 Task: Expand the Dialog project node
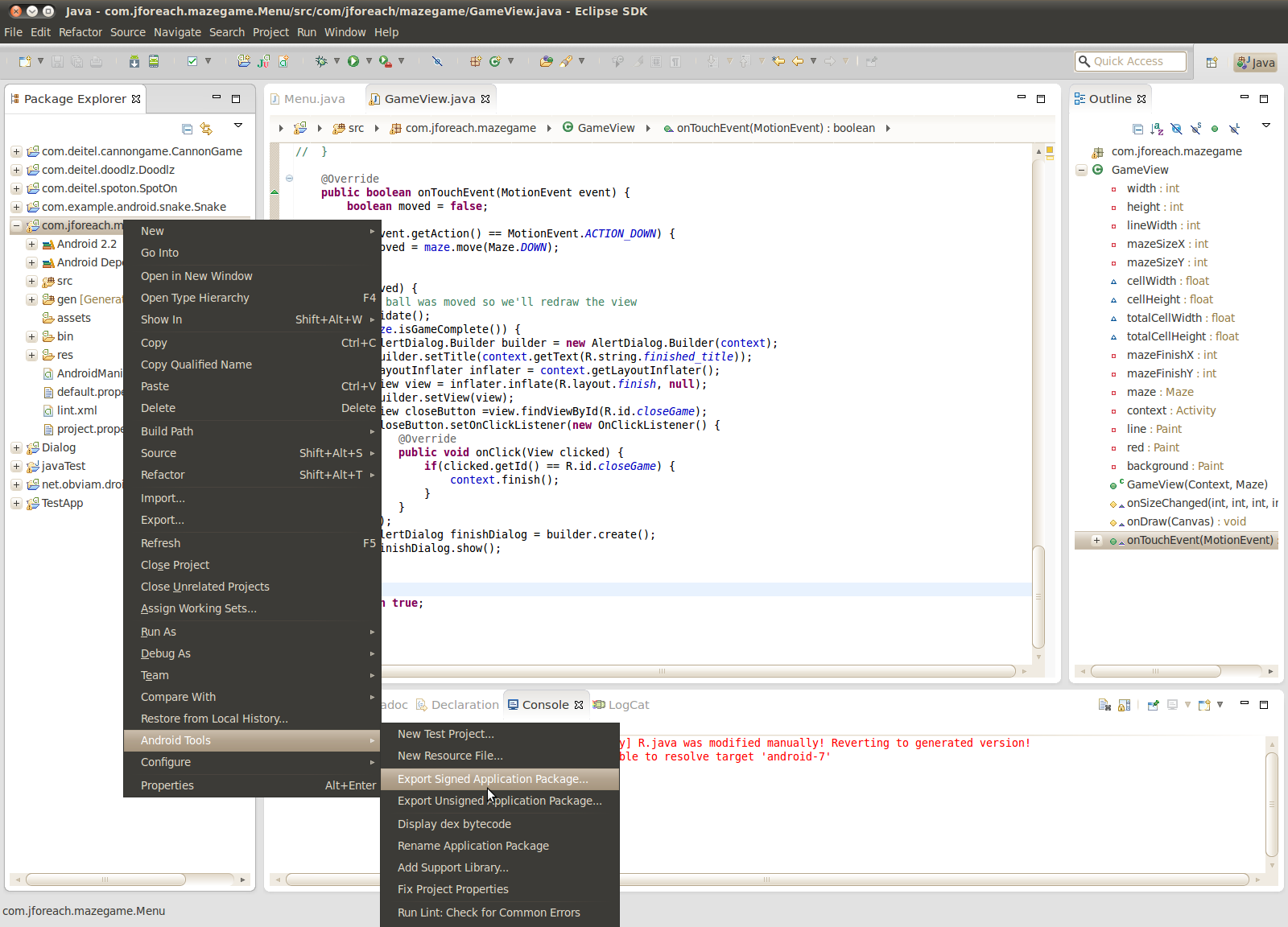point(16,447)
